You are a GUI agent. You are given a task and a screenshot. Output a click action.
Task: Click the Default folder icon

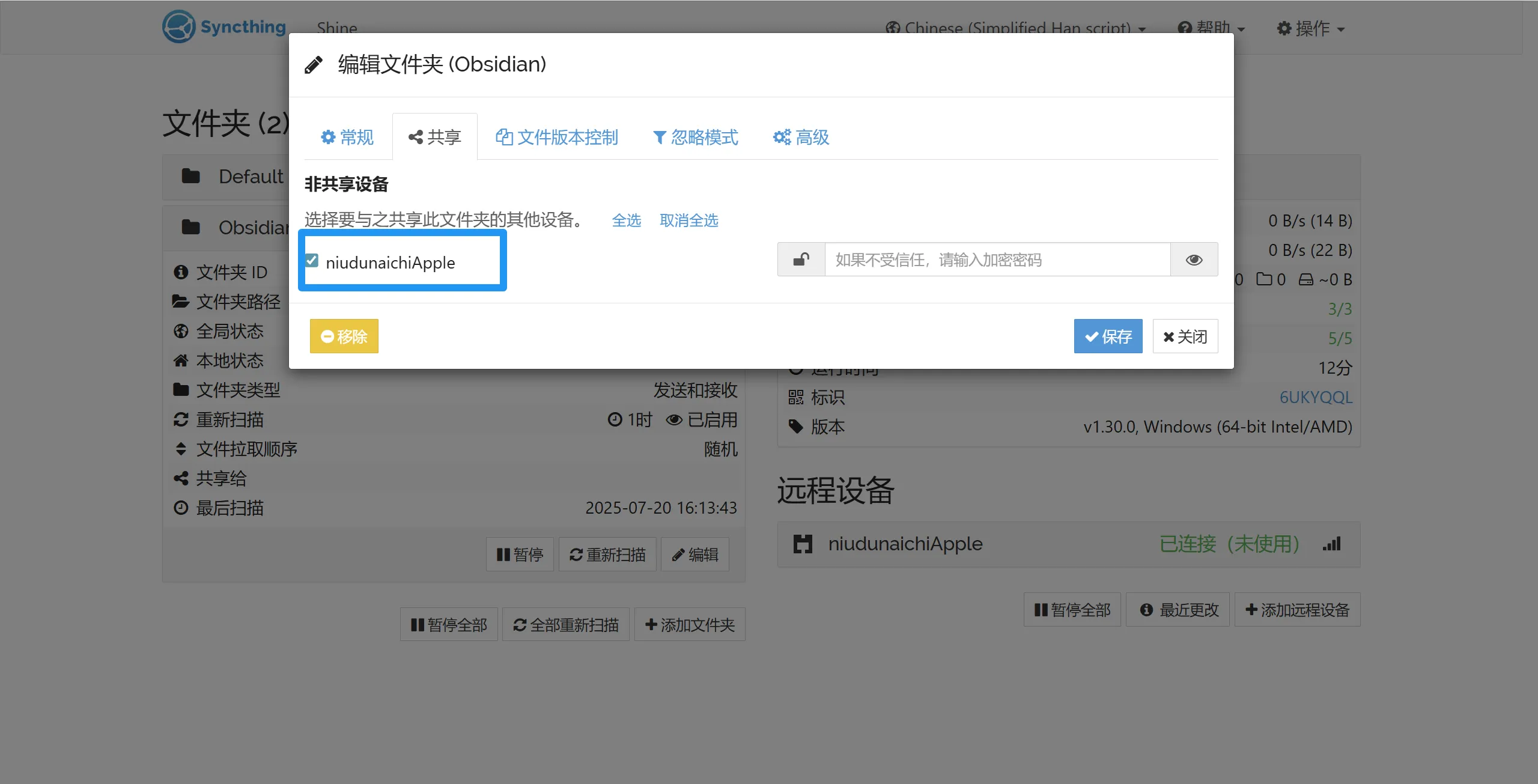(191, 176)
